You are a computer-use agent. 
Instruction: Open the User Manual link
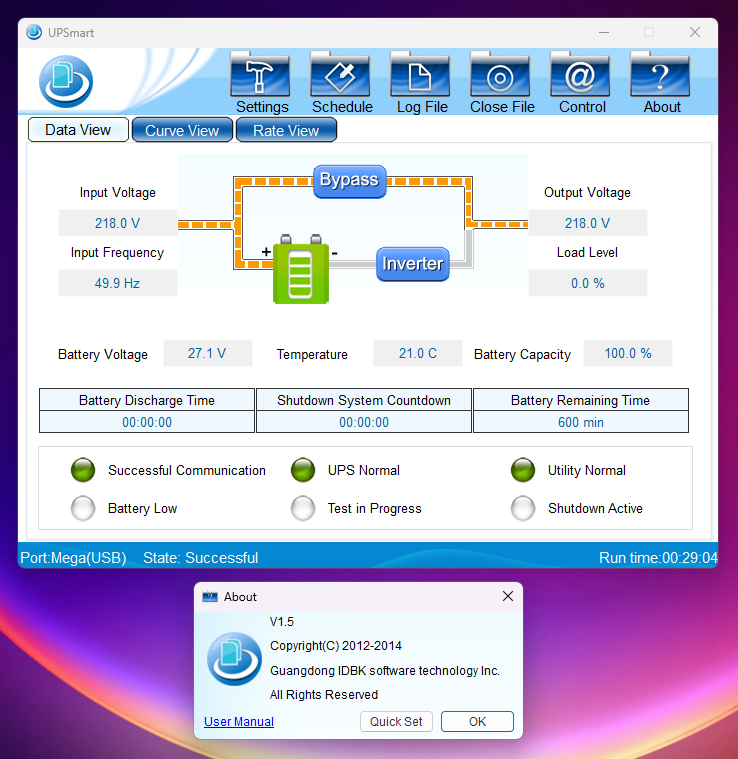pyautogui.click(x=239, y=722)
